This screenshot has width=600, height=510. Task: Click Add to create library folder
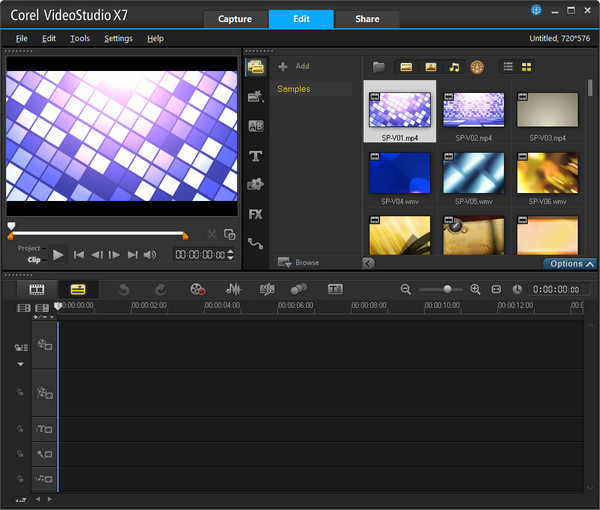[x=294, y=66]
